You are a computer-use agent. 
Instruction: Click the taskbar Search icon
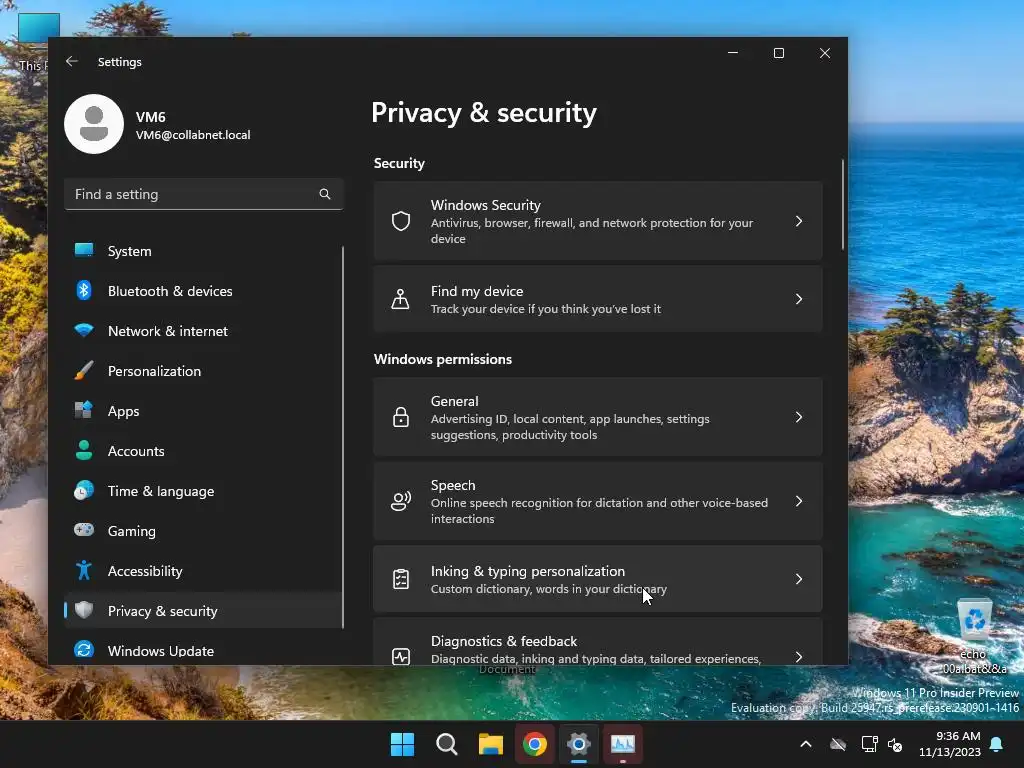click(447, 744)
